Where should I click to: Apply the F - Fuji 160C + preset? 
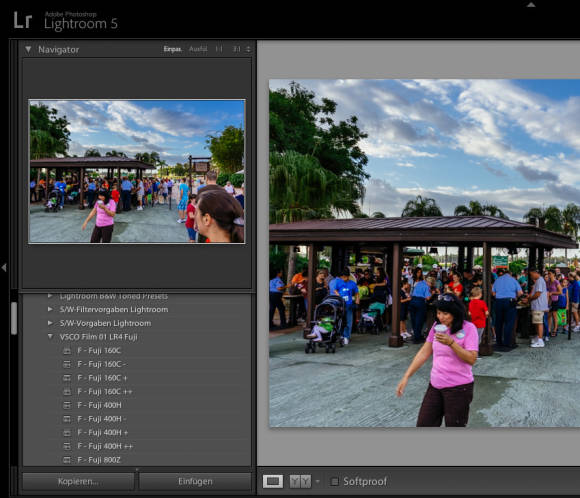(102, 378)
